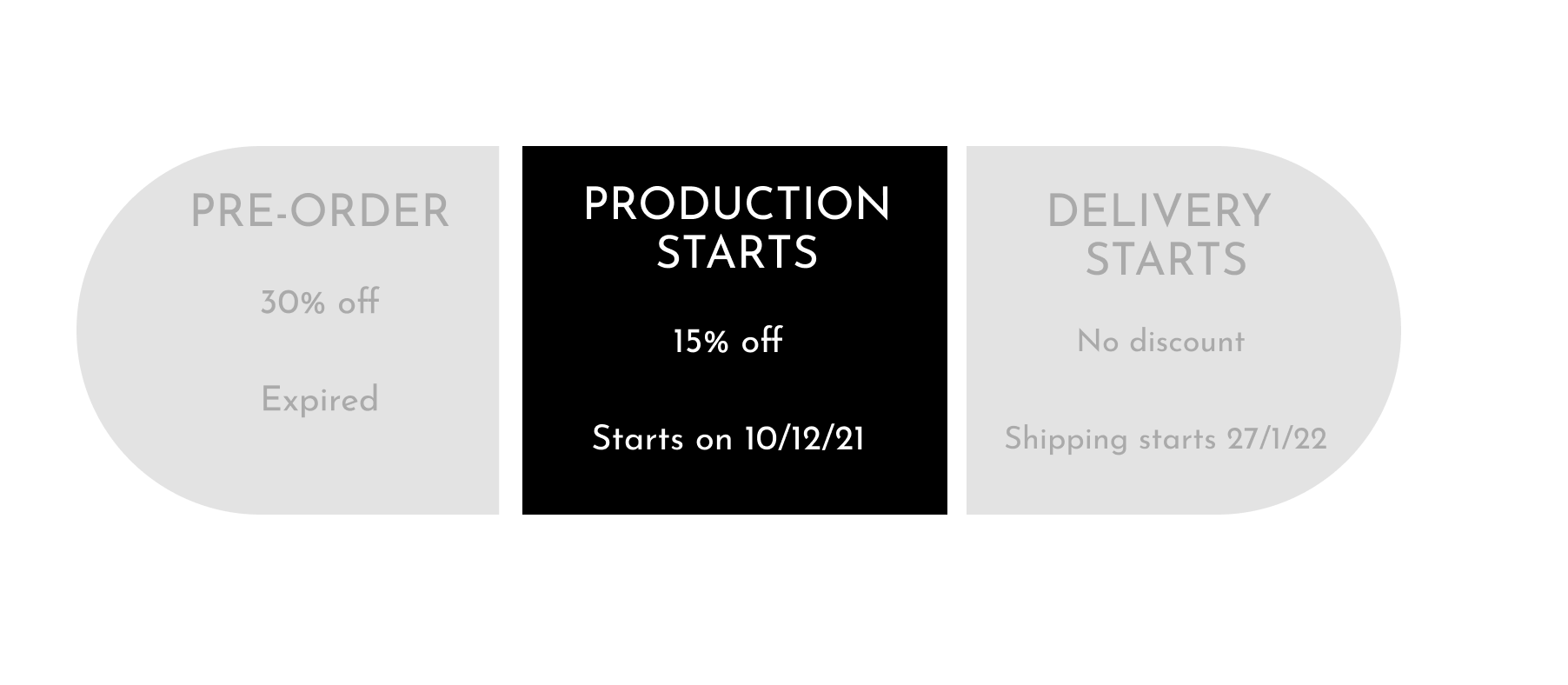Select the grey delivery stage panel

pos(1184,330)
